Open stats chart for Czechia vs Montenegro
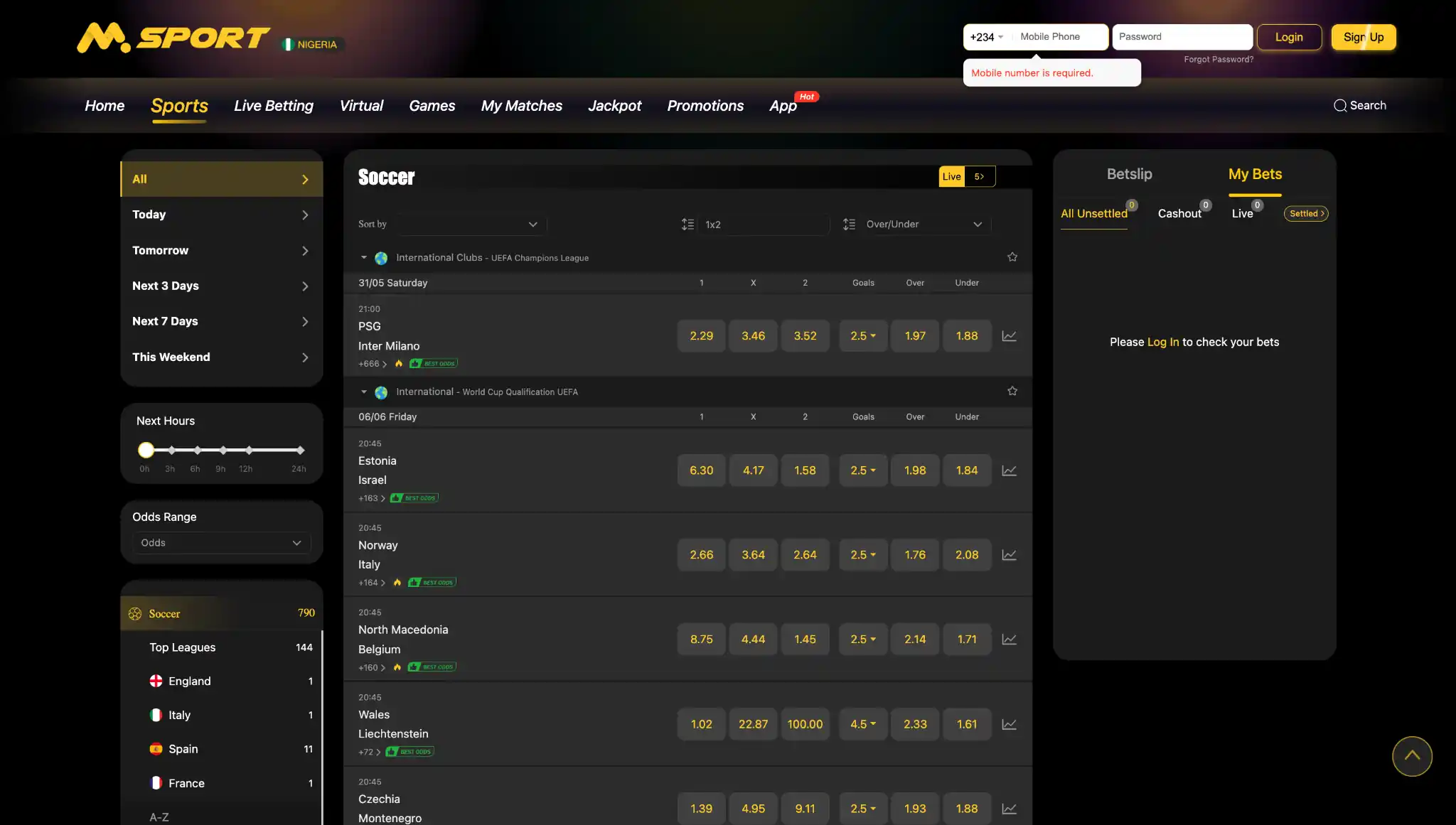The width and height of the screenshot is (1456, 825). pyautogui.click(x=1009, y=809)
